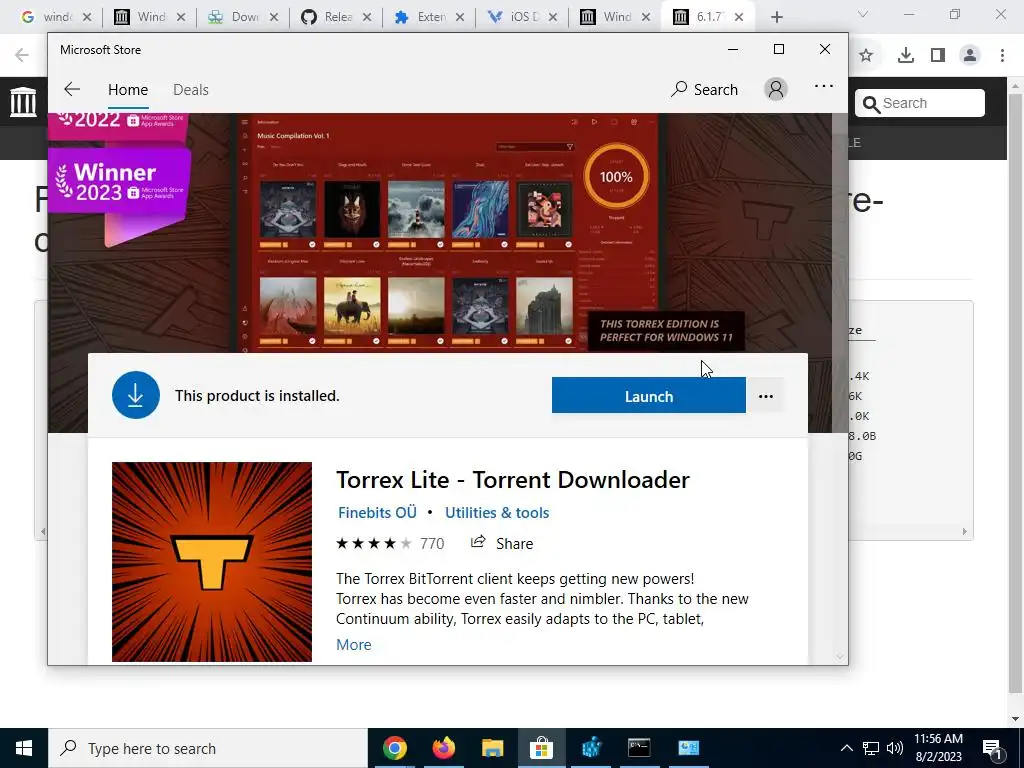Close the 6.1.7 browser tab
The width and height of the screenshot is (1024, 768).
point(739,17)
